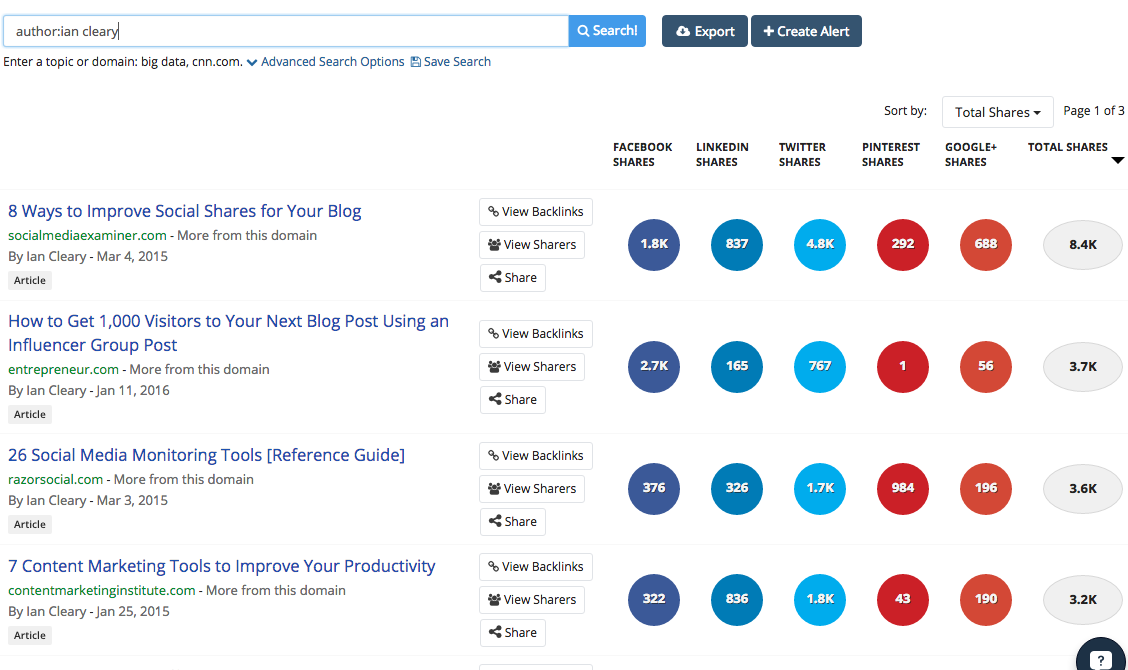
Task: Sort results by the FACEBOOK SHARES column header
Action: click(642, 153)
